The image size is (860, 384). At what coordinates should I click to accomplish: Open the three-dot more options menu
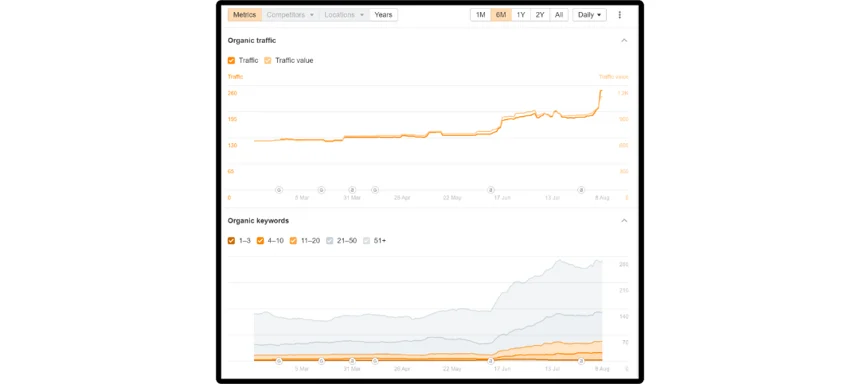pyautogui.click(x=620, y=15)
